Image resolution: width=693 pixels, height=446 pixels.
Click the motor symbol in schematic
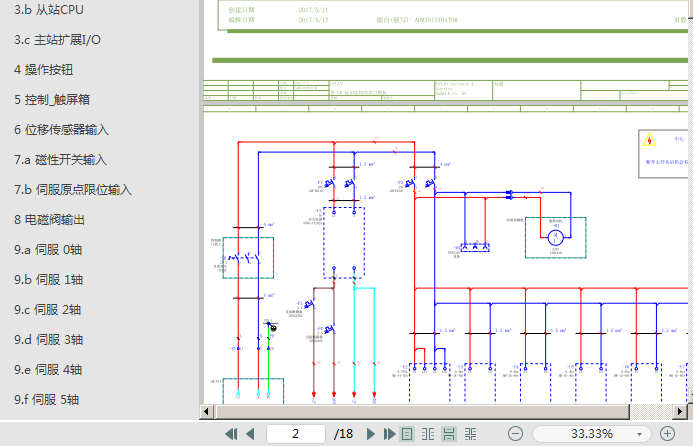tap(556, 238)
